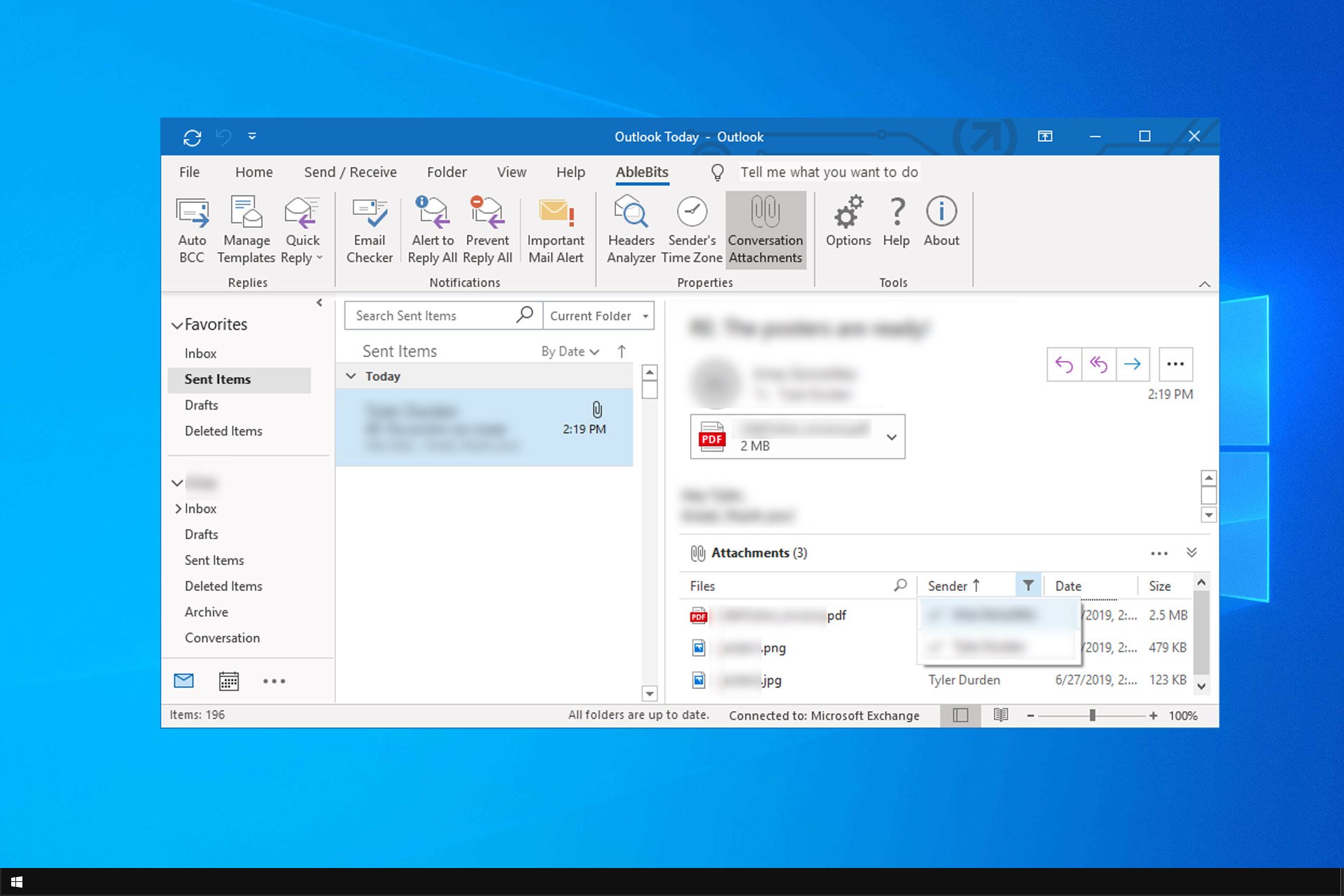Viewport: 1344px width, 896px height.
Task: Click the zoom in plus button
Action: 1153,715
